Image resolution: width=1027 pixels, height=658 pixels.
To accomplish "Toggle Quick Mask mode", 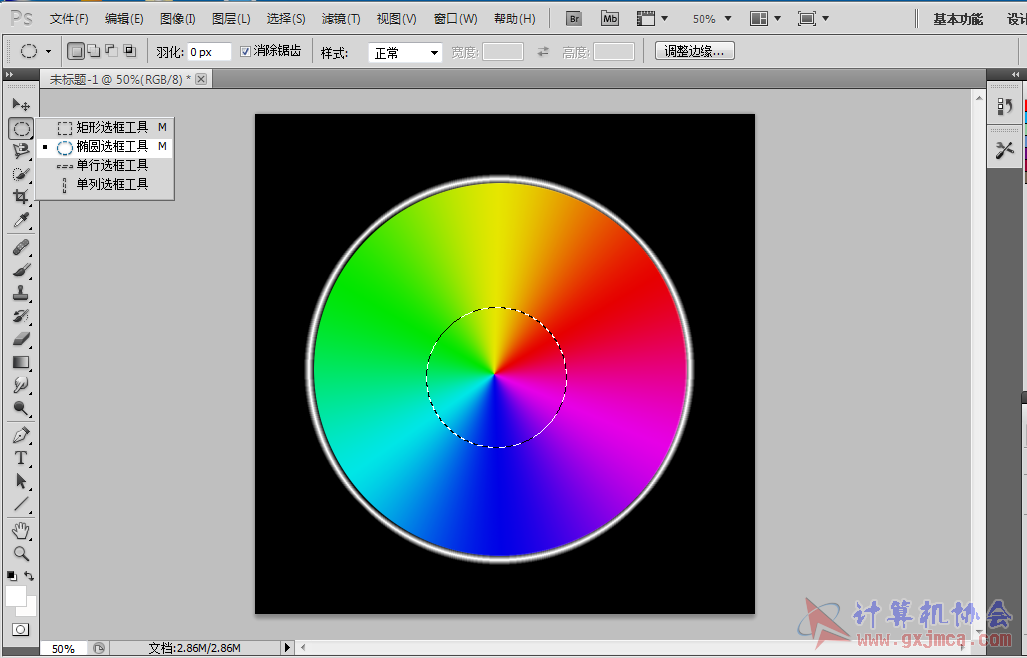I will [x=21, y=630].
